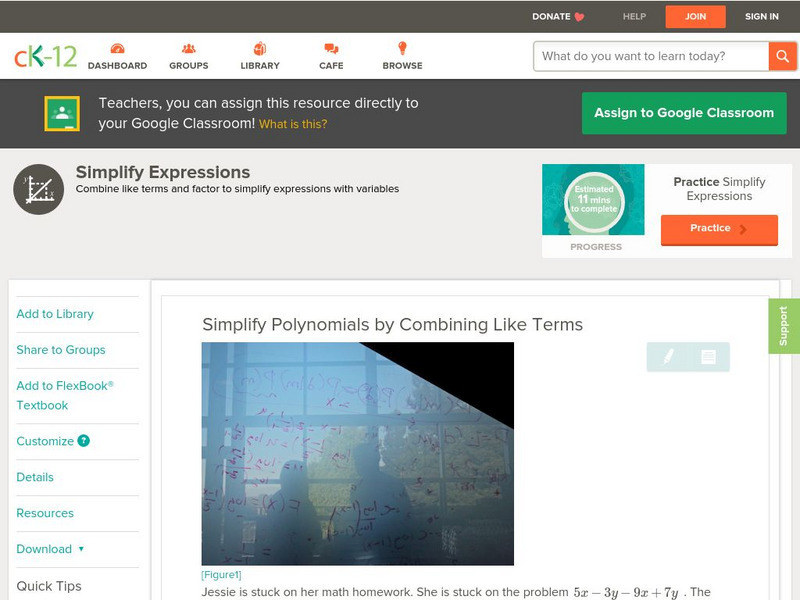The height and width of the screenshot is (600, 800).
Task: Open the HELP menu item
Action: pos(634,16)
